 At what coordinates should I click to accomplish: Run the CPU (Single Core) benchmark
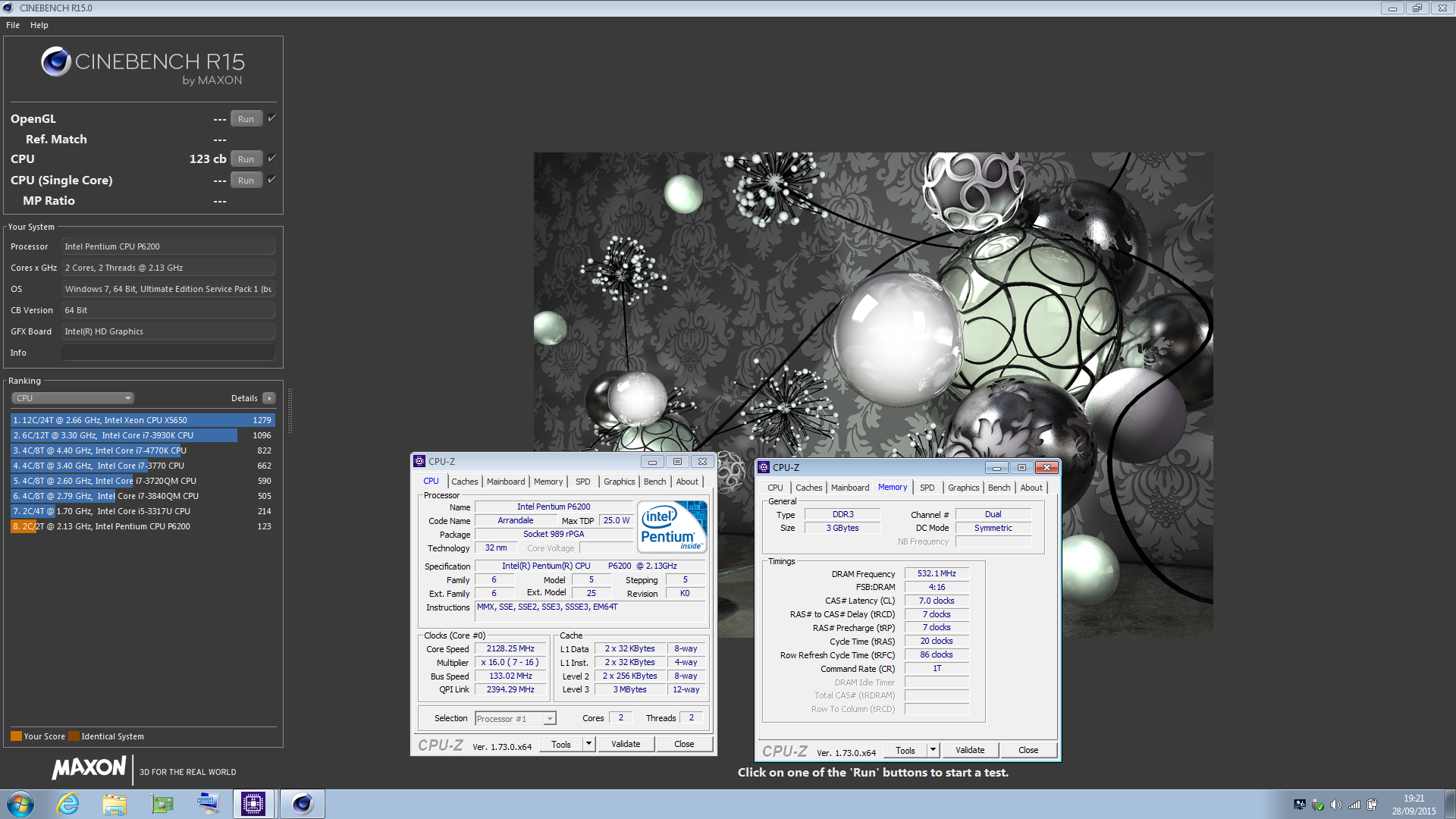tap(246, 180)
